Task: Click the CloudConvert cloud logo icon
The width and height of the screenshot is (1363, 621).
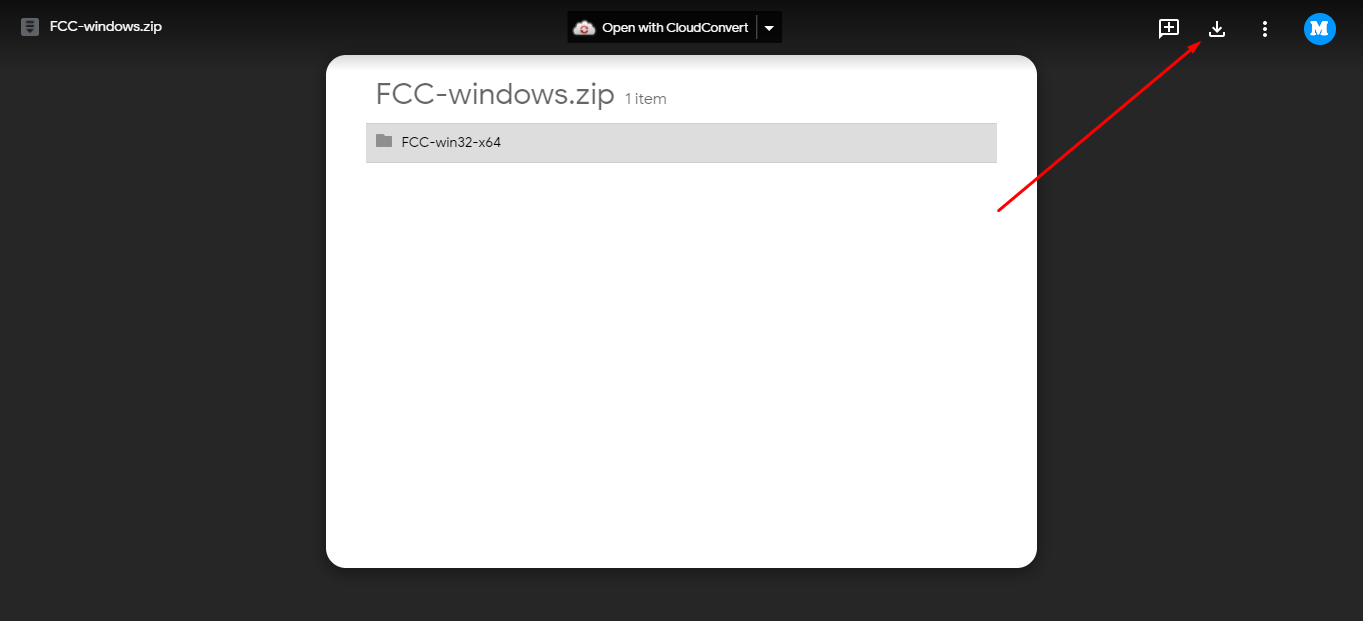Action: [x=584, y=28]
